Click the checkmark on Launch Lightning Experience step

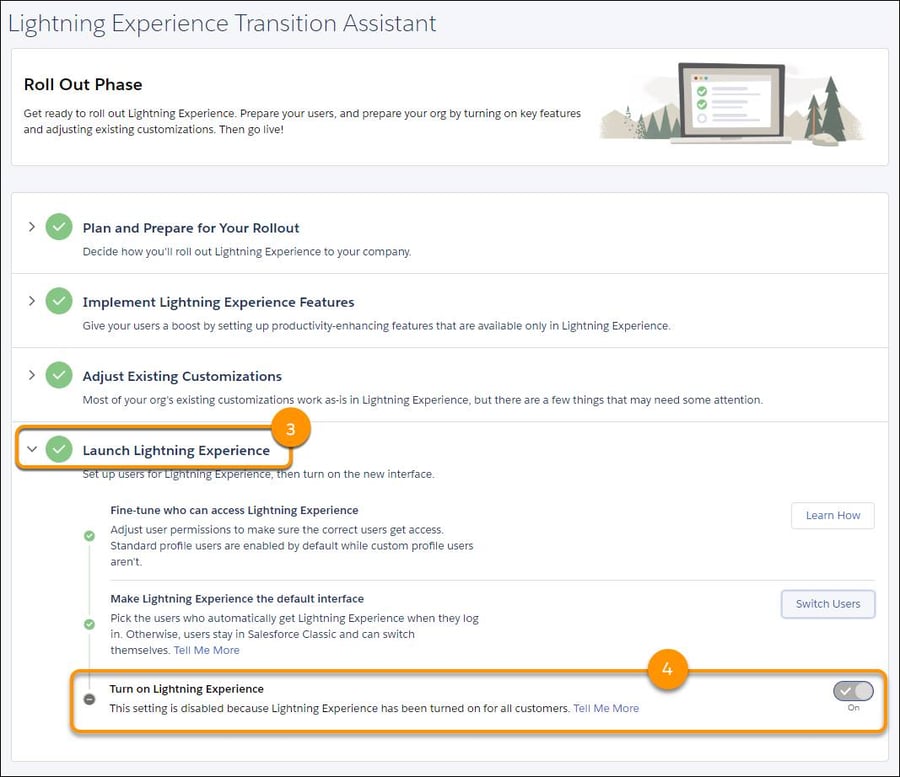pyautogui.click(x=60, y=448)
